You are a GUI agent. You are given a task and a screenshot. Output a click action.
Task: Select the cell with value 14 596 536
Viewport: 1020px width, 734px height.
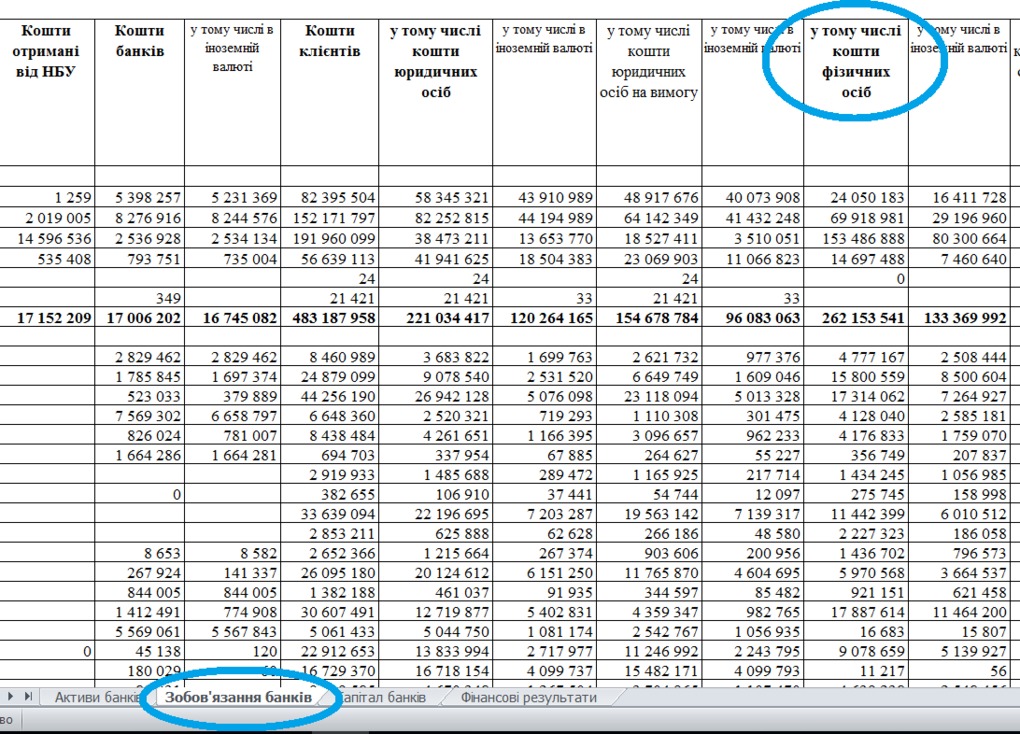[x=47, y=239]
